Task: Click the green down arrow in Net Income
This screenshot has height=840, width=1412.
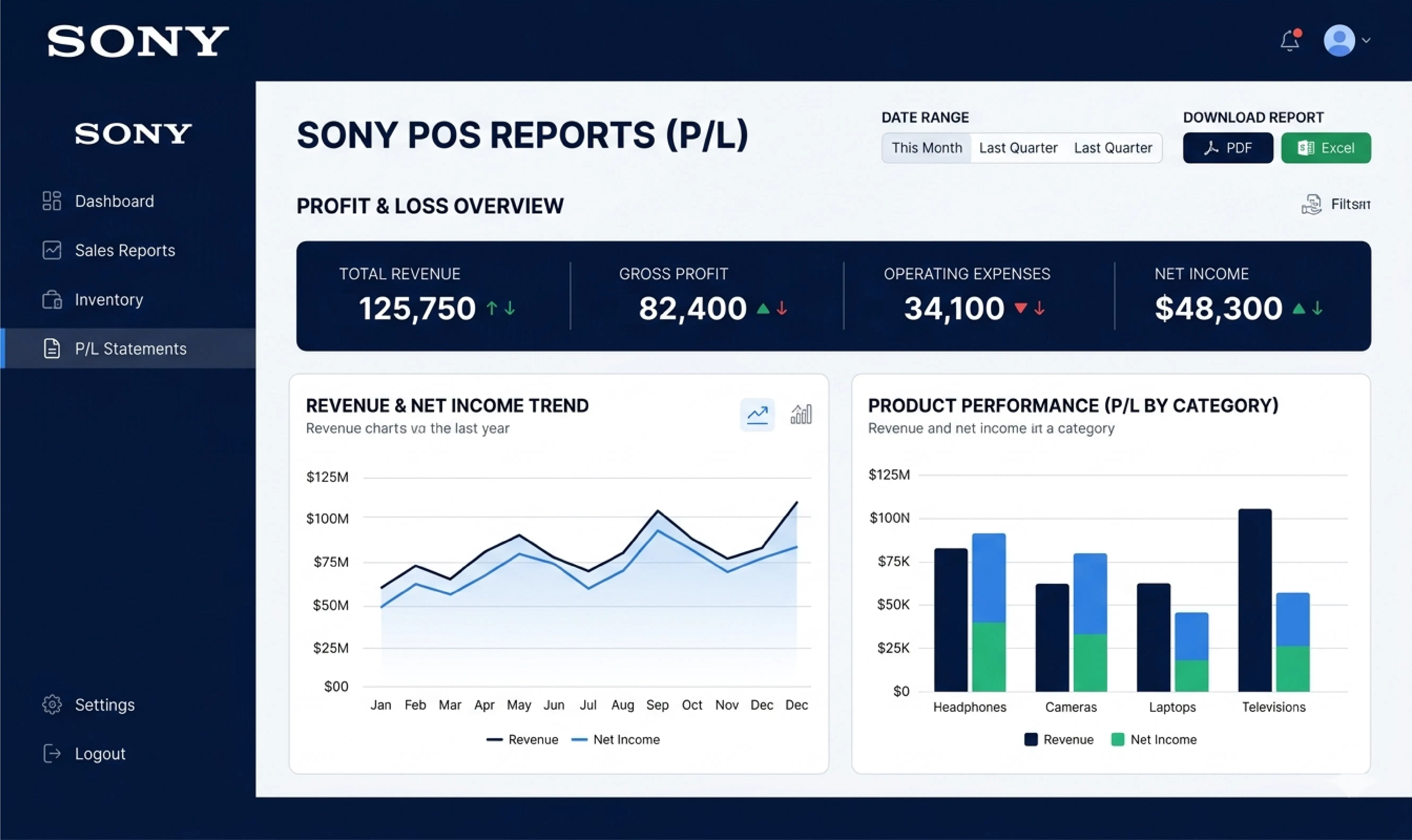Action: [1318, 308]
